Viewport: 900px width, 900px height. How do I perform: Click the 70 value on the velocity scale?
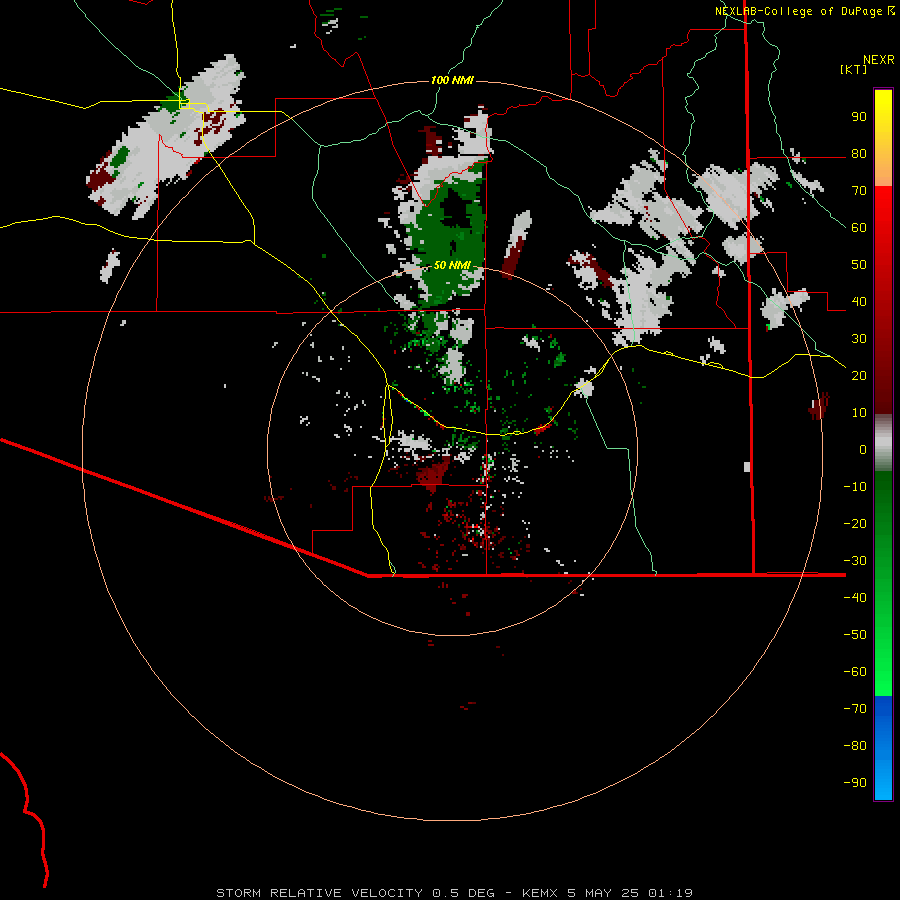pyautogui.click(x=859, y=191)
